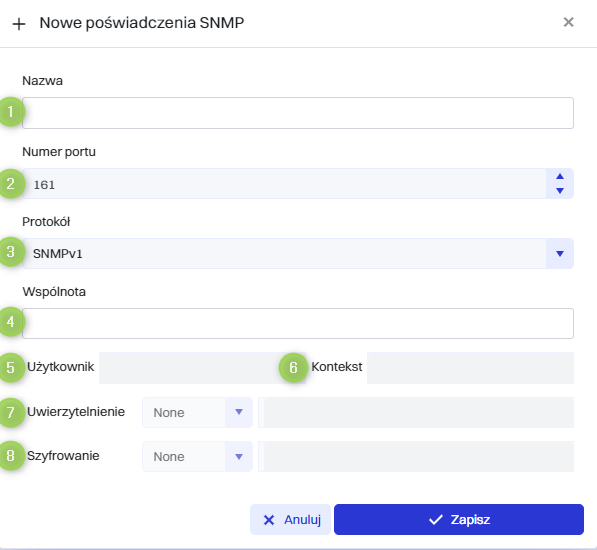Decrease port number with down arrow
The height and width of the screenshot is (550, 597).
point(560,190)
